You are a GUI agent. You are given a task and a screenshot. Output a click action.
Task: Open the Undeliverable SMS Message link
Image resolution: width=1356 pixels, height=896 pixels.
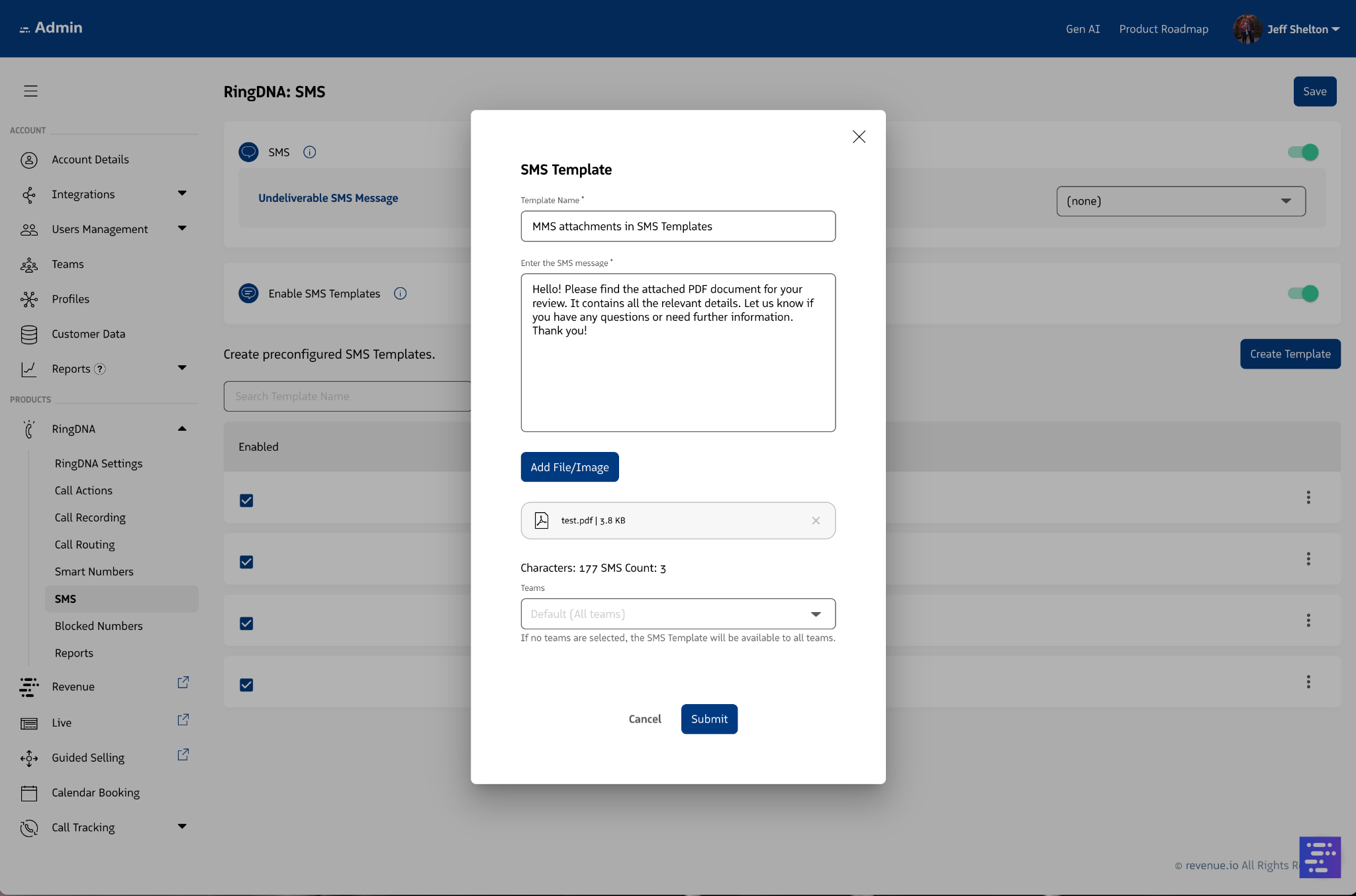point(328,197)
